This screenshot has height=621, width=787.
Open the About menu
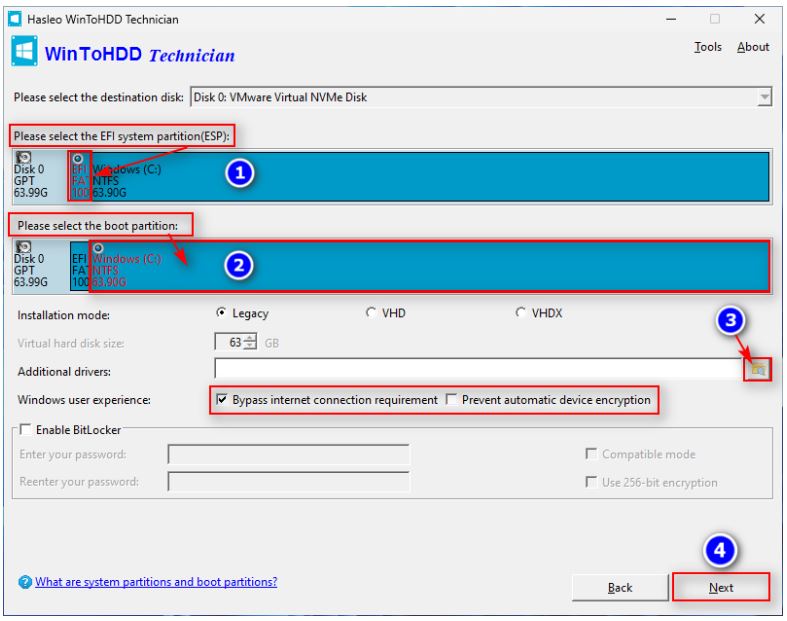tap(753, 47)
